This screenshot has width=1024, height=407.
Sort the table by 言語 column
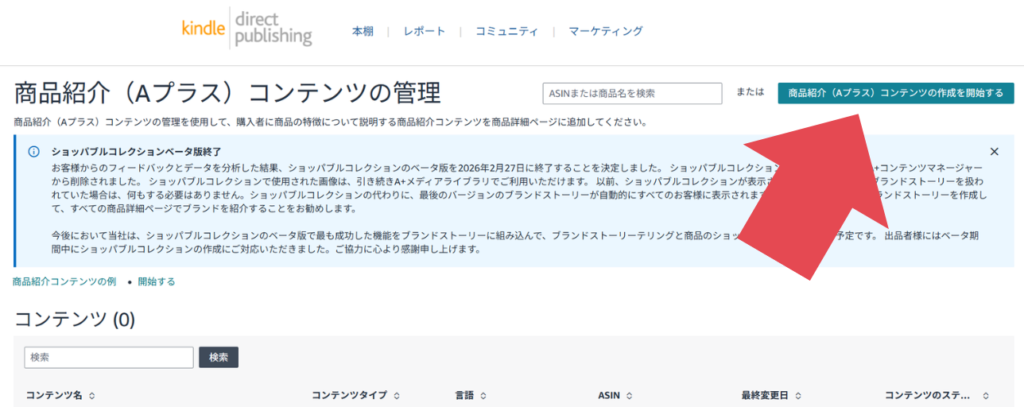click(x=483, y=396)
